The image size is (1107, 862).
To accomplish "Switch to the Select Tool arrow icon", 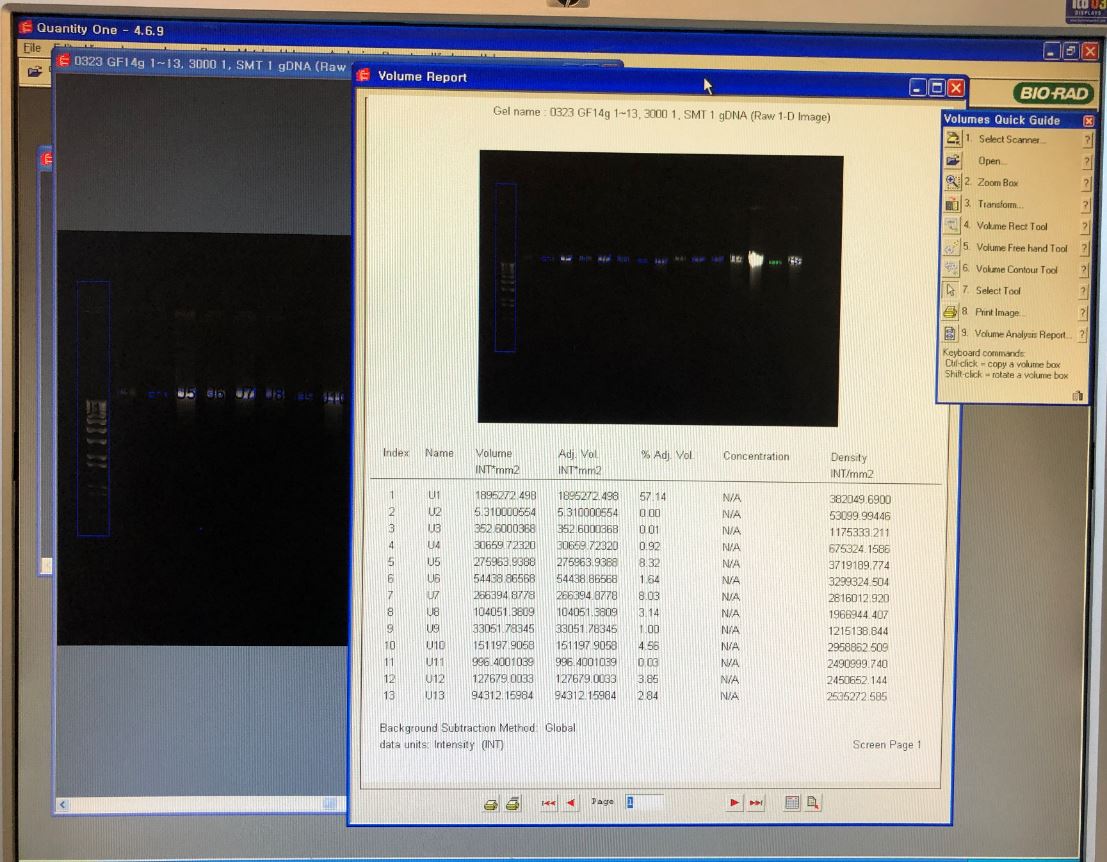I will [952, 291].
